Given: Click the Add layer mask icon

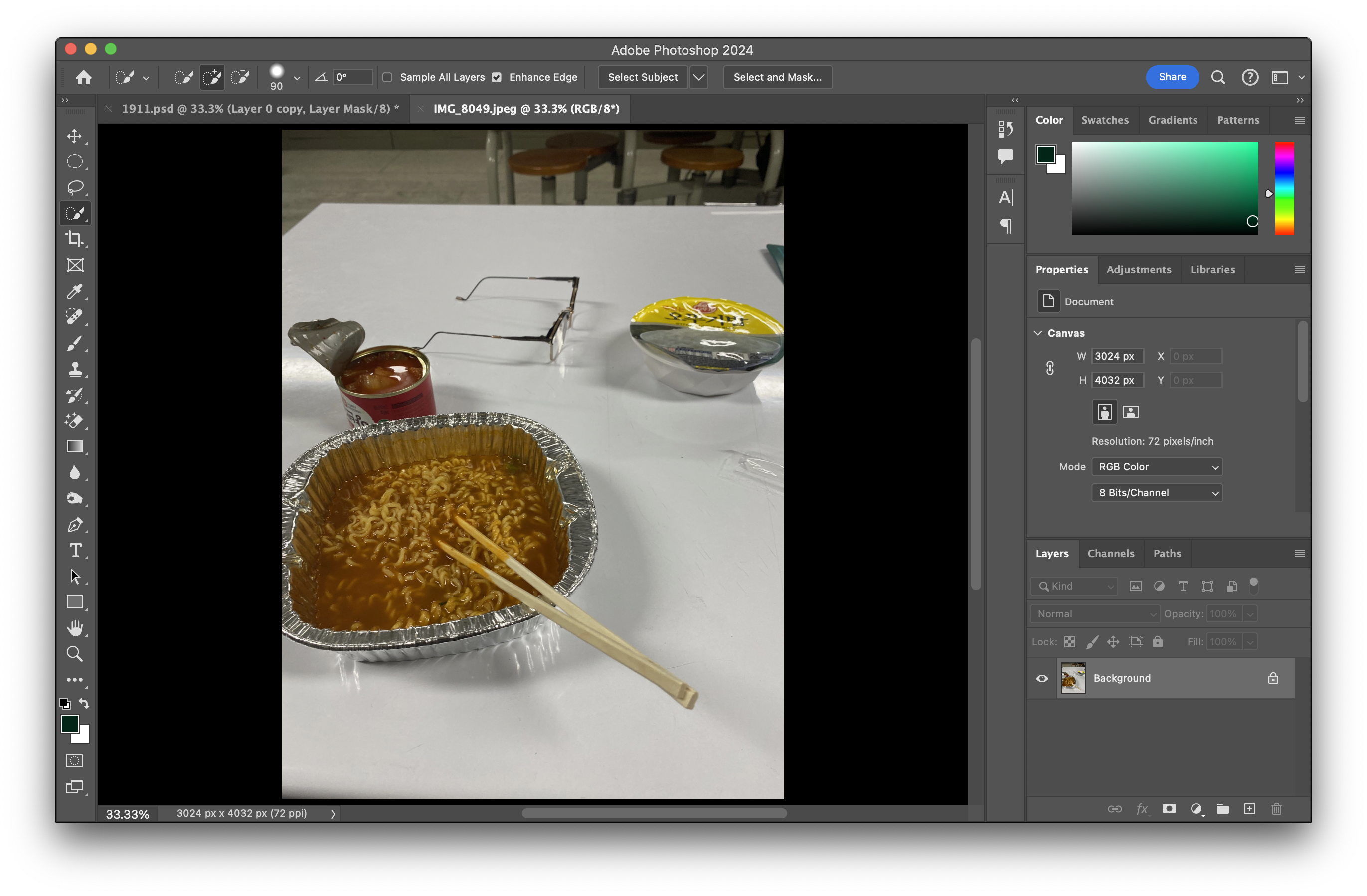Looking at the screenshot, I should click(x=1169, y=809).
